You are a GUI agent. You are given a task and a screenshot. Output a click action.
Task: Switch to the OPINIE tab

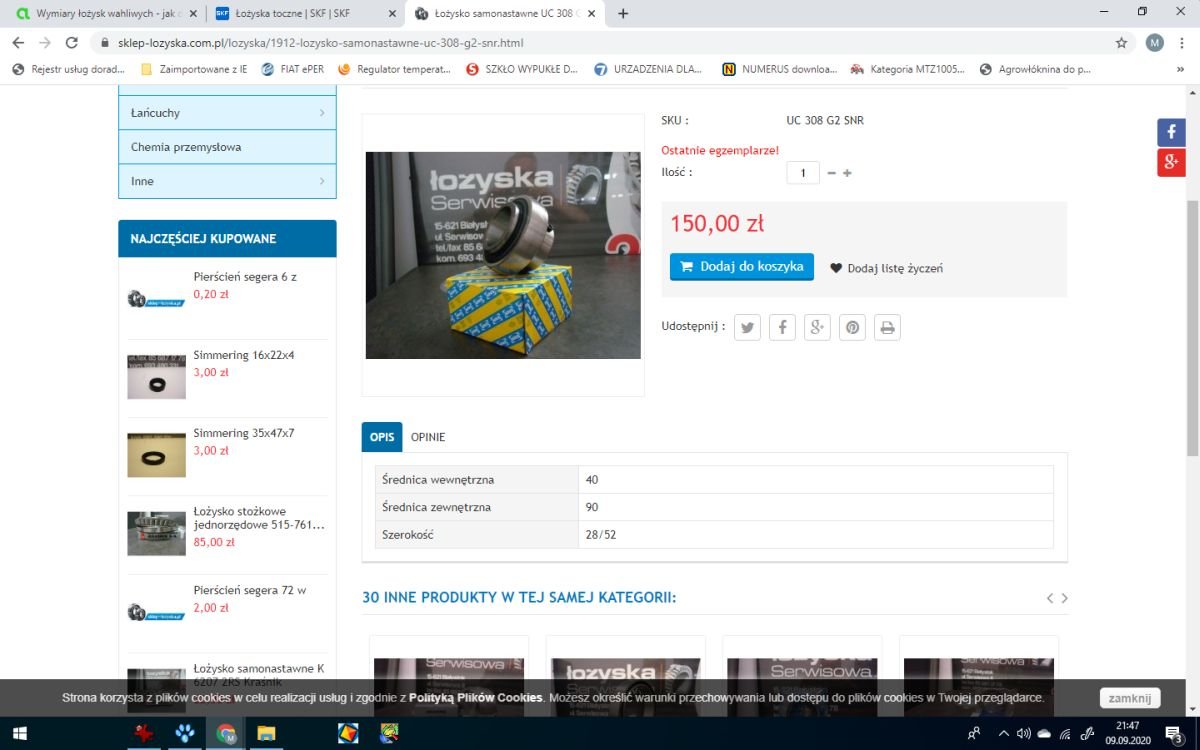point(428,437)
